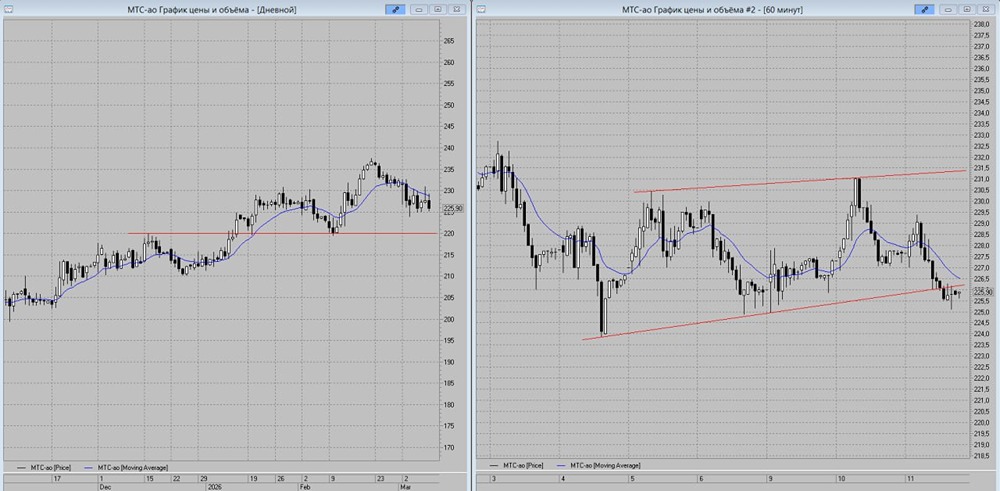The image size is (1000, 491).
Task: Click the date label '17' on the daily time axis
Action: [x=57, y=478]
